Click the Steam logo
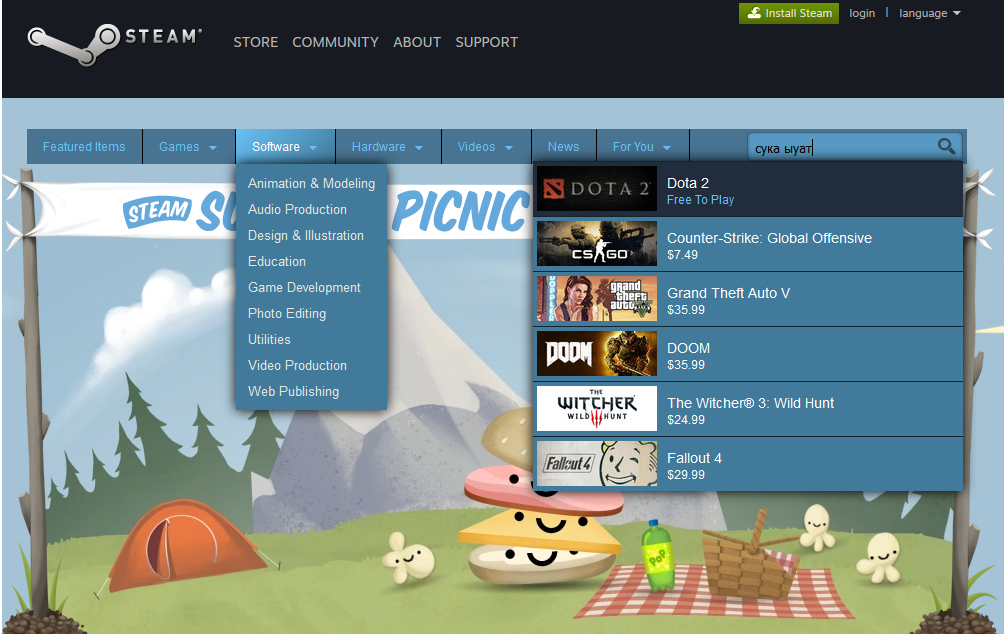 click(115, 44)
